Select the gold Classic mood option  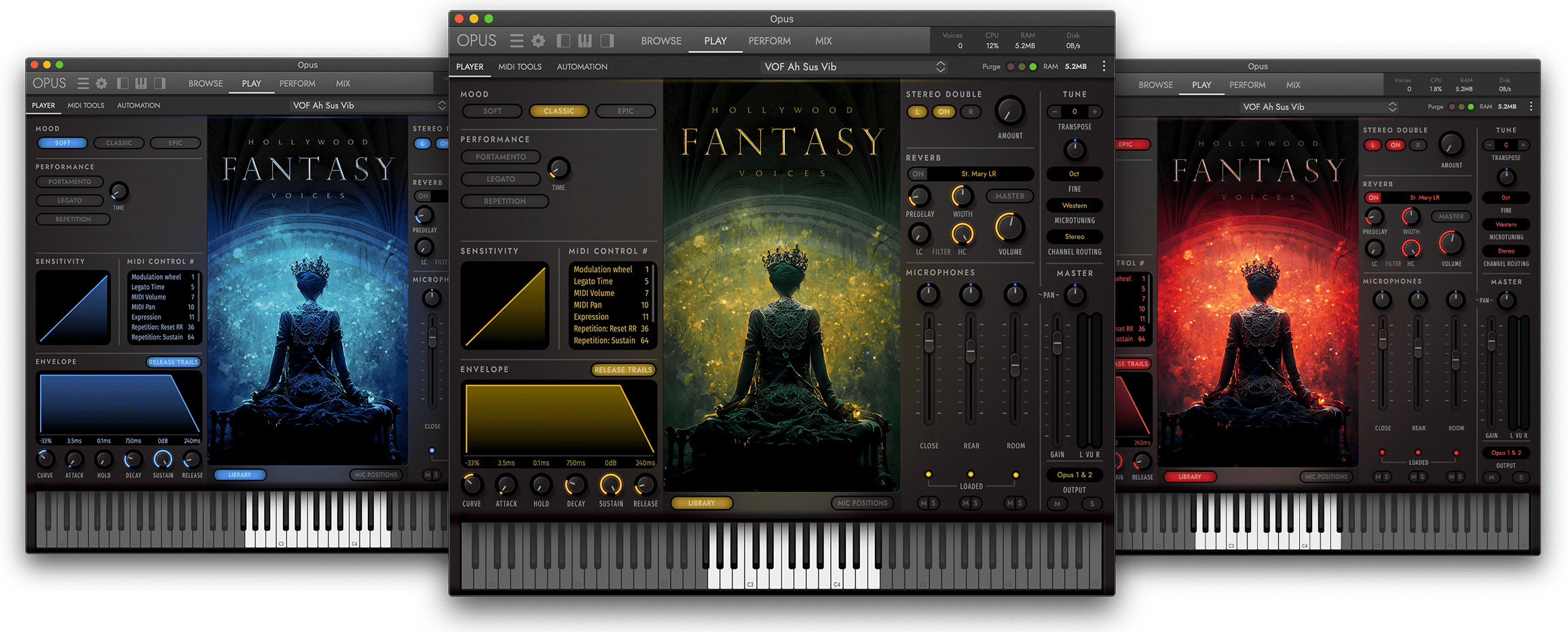(x=559, y=111)
